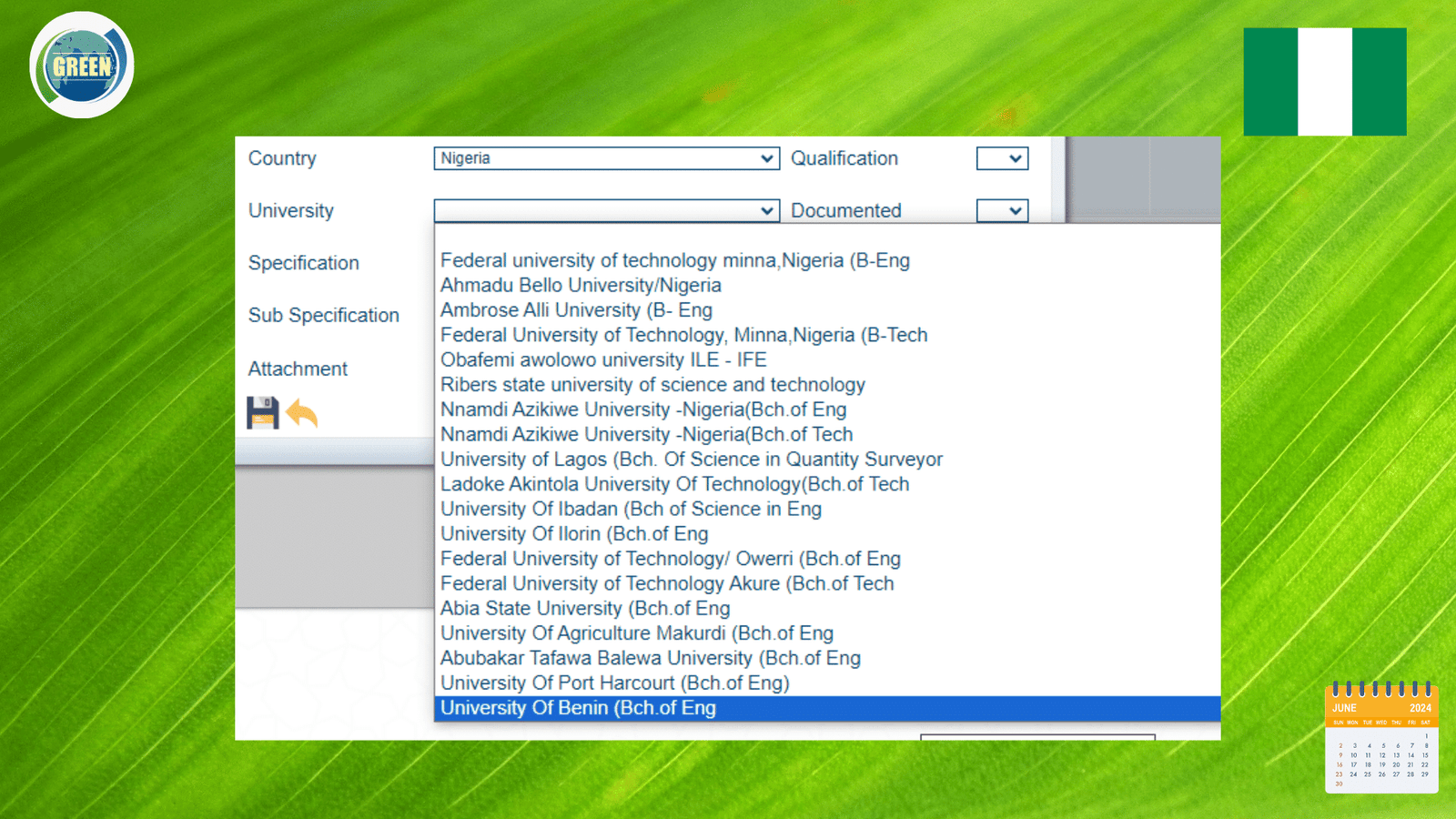
Task: Click the floppy disk save icon
Action: pyautogui.click(x=262, y=413)
